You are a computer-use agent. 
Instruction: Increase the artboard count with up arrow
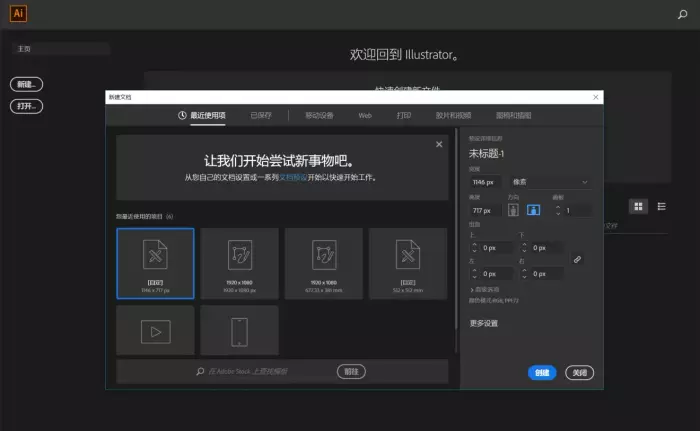tap(558, 207)
